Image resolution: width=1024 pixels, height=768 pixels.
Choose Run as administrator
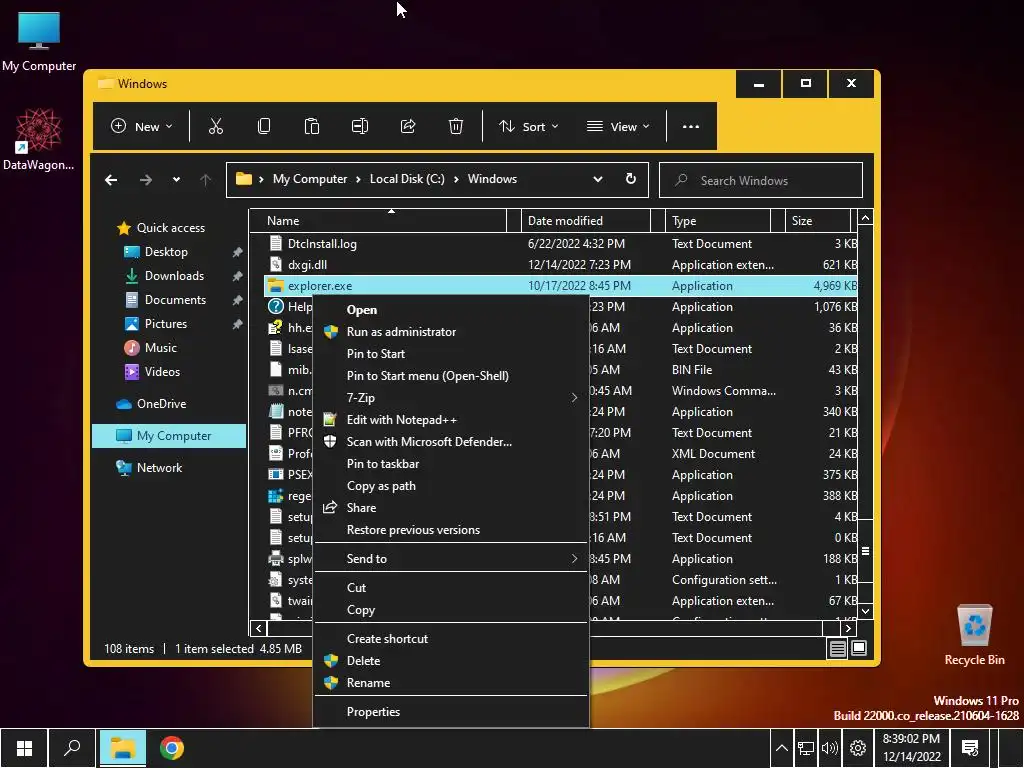point(451,332)
